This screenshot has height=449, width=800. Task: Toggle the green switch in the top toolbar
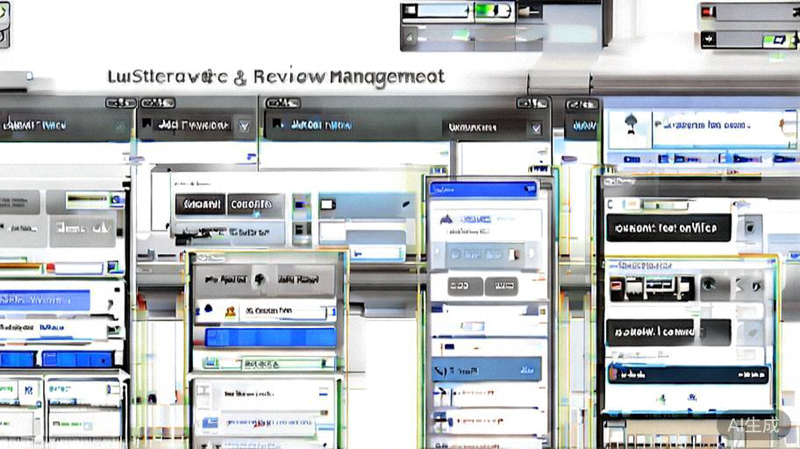coord(490,11)
